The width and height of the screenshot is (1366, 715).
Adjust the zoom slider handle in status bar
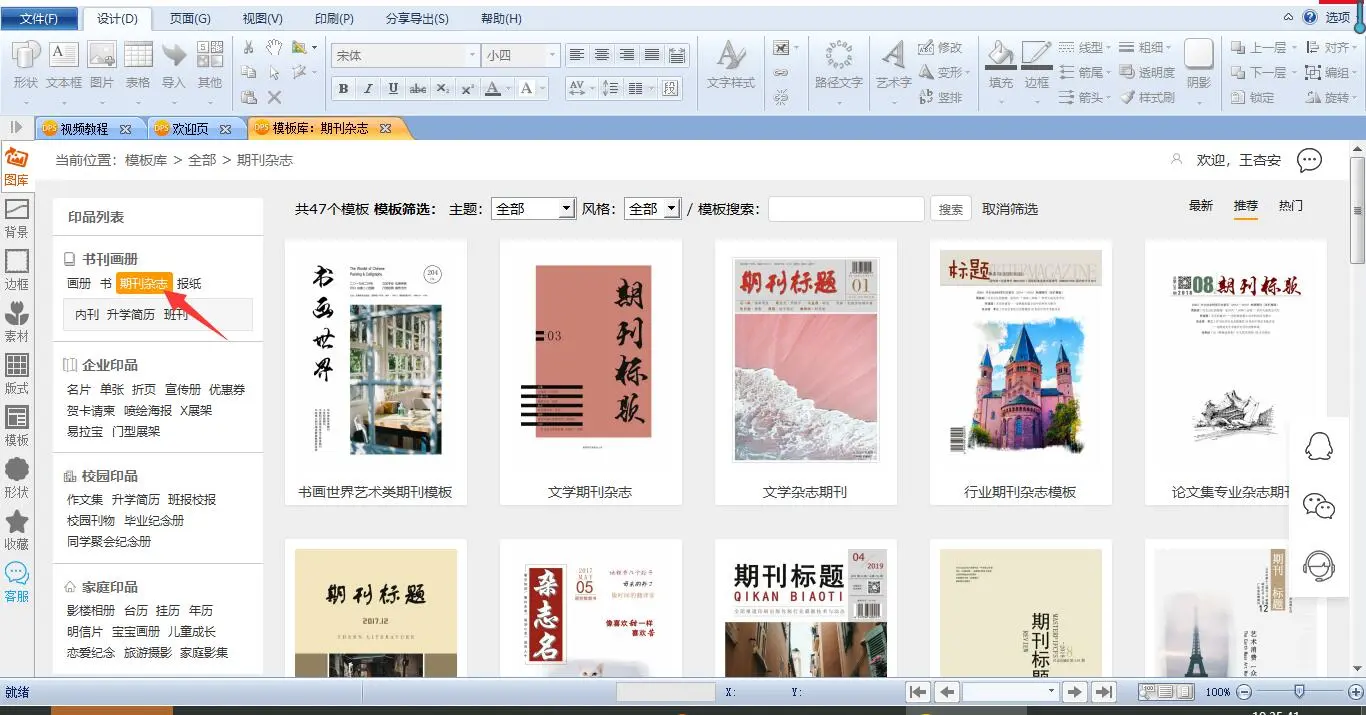(1298, 691)
